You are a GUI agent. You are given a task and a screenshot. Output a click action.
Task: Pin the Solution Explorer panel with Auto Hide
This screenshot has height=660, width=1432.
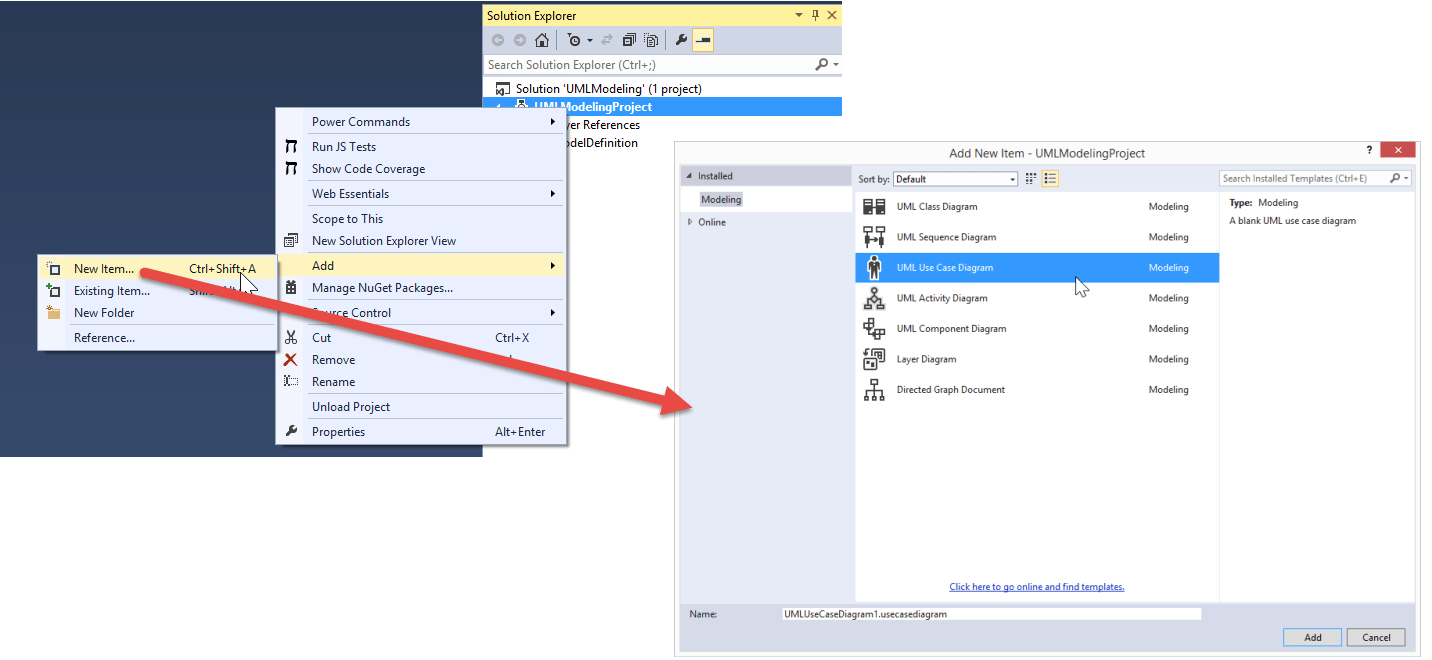pyautogui.click(x=815, y=15)
